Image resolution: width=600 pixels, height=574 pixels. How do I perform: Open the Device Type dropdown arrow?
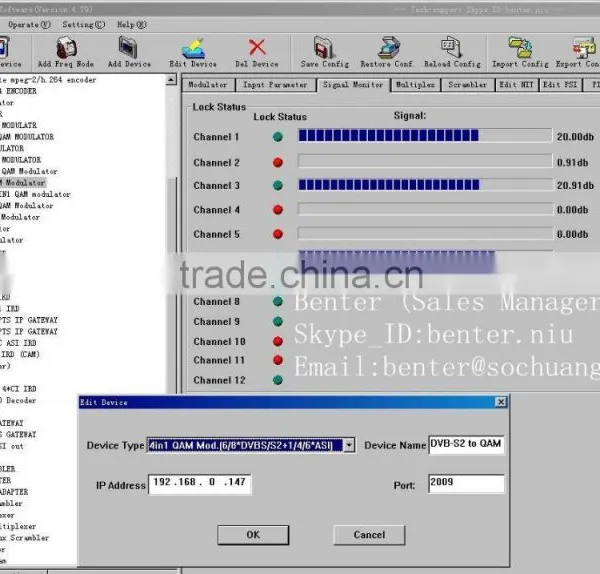coord(349,445)
